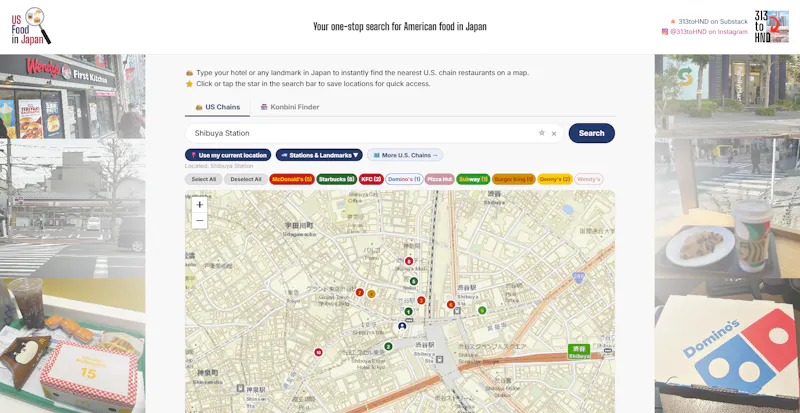Toggle KFC (2) filter chip

pos(371,179)
